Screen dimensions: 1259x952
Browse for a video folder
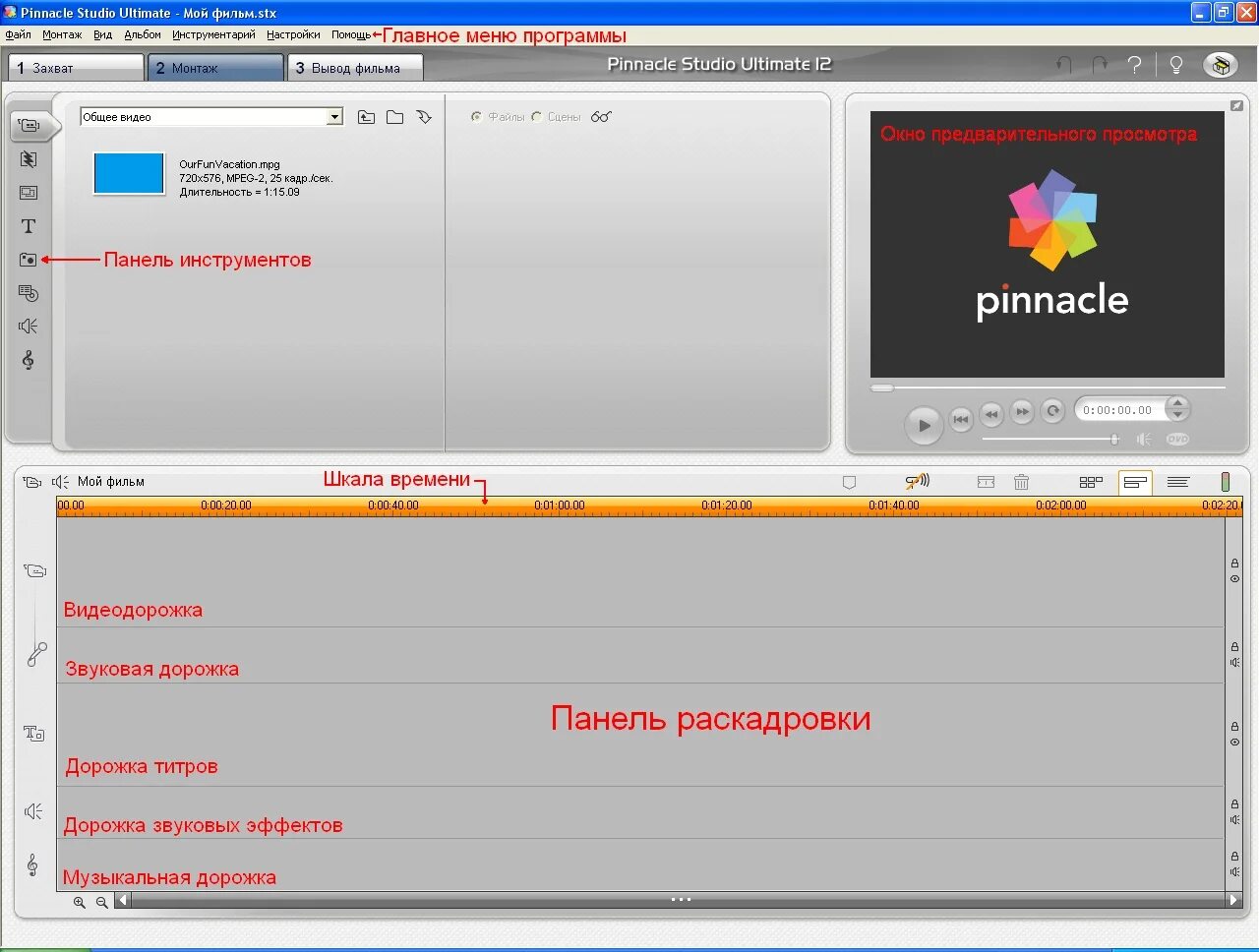coord(394,117)
